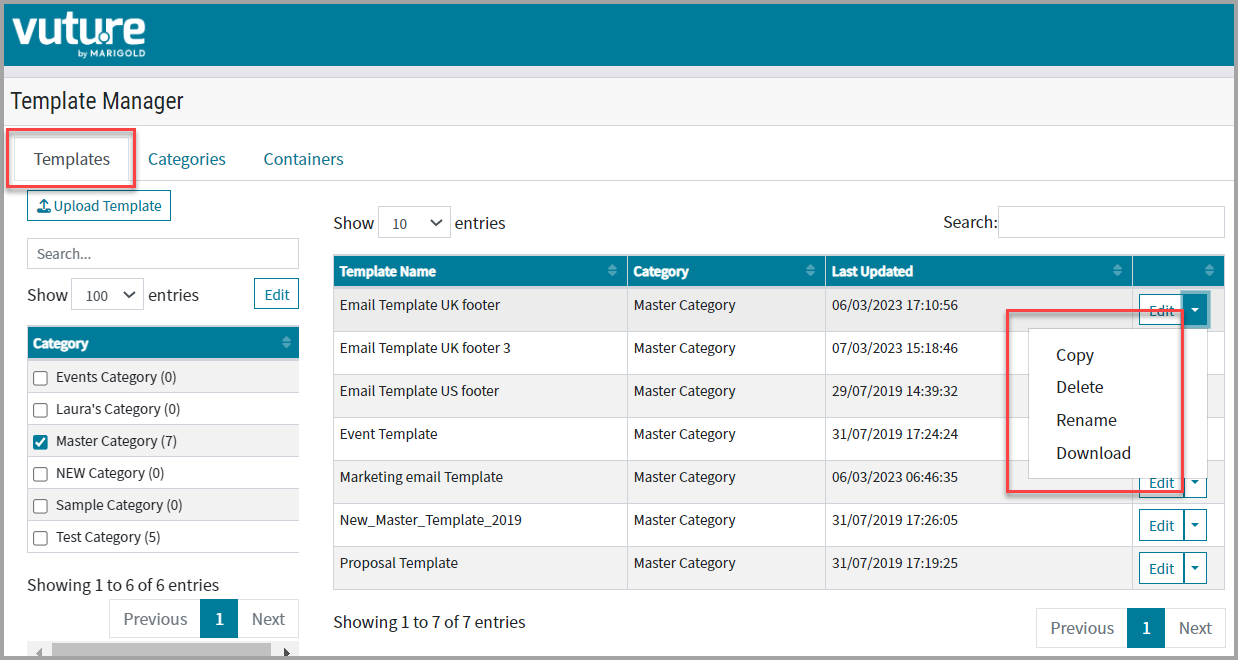The height and width of the screenshot is (660, 1238).
Task: Switch to the Categories tab
Action: (187, 159)
